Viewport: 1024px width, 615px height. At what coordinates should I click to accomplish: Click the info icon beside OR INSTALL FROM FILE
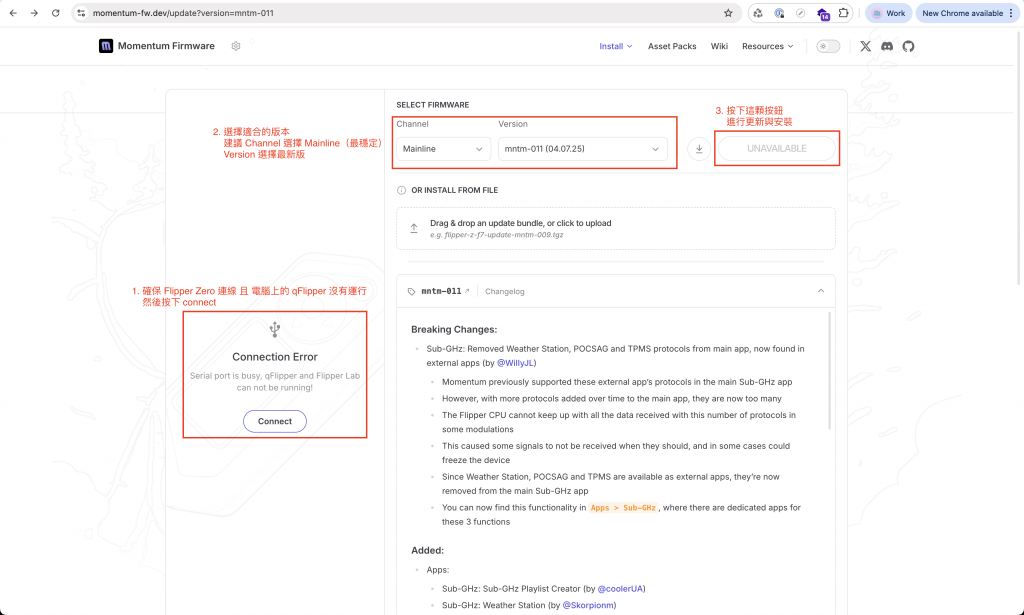(x=402, y=191)
